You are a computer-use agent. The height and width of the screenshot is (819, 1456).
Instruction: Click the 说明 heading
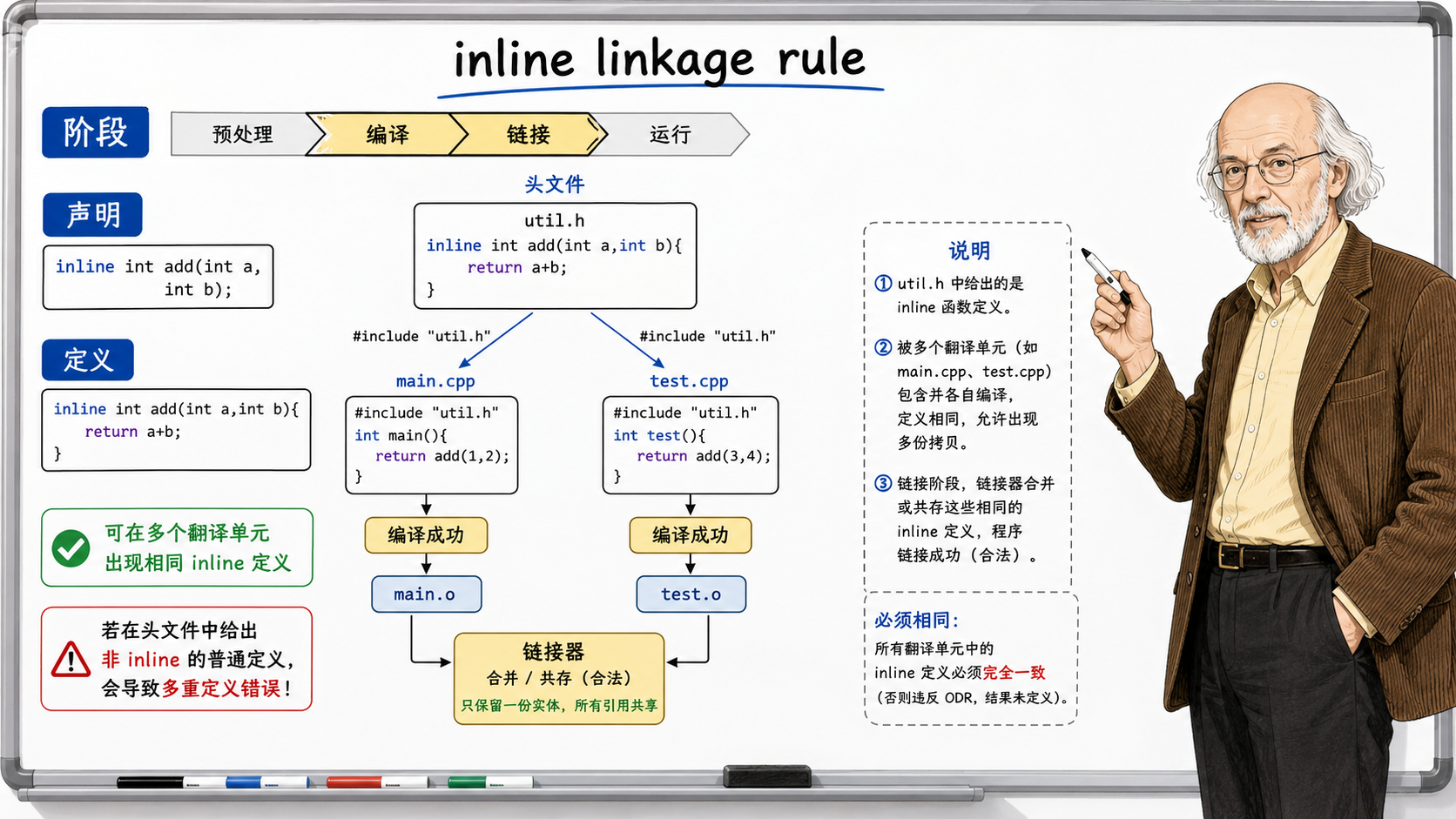969,251
